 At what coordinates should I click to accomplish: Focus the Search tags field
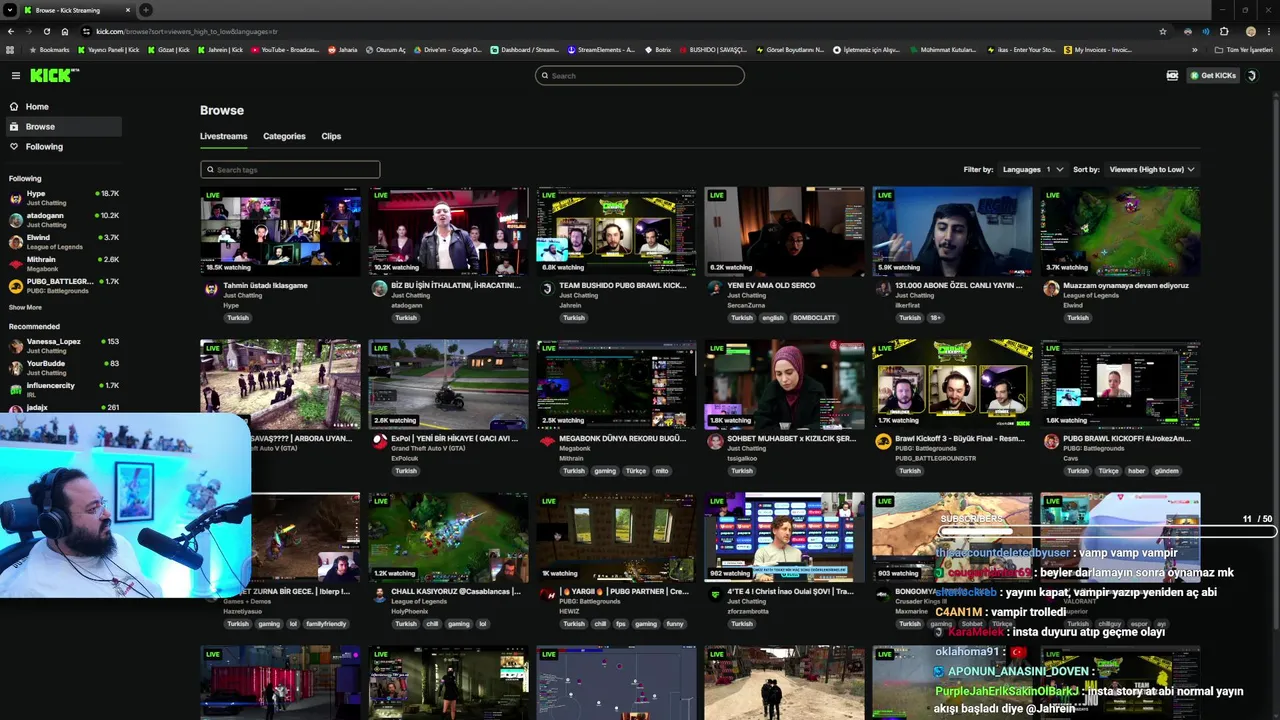290,170
